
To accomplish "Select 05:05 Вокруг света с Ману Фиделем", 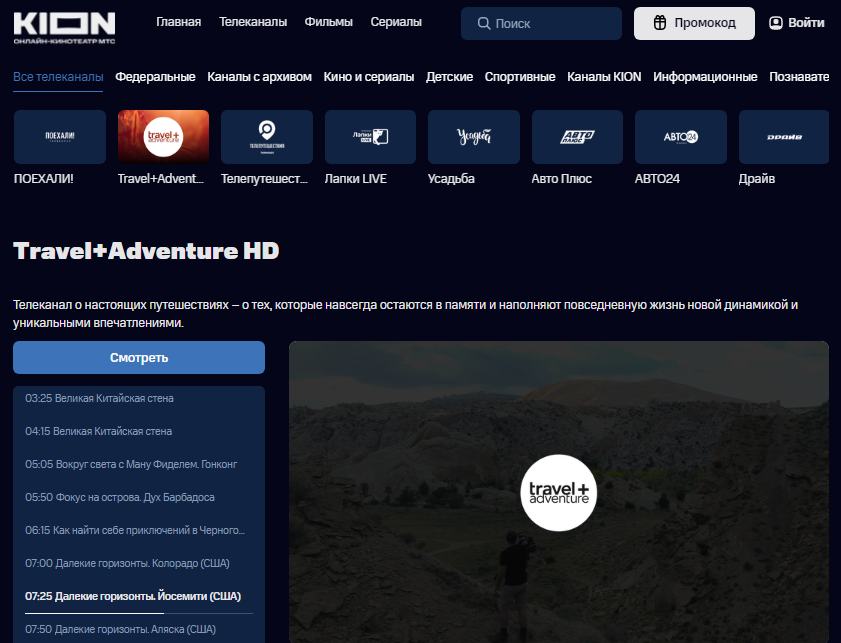I will (131, 464).
